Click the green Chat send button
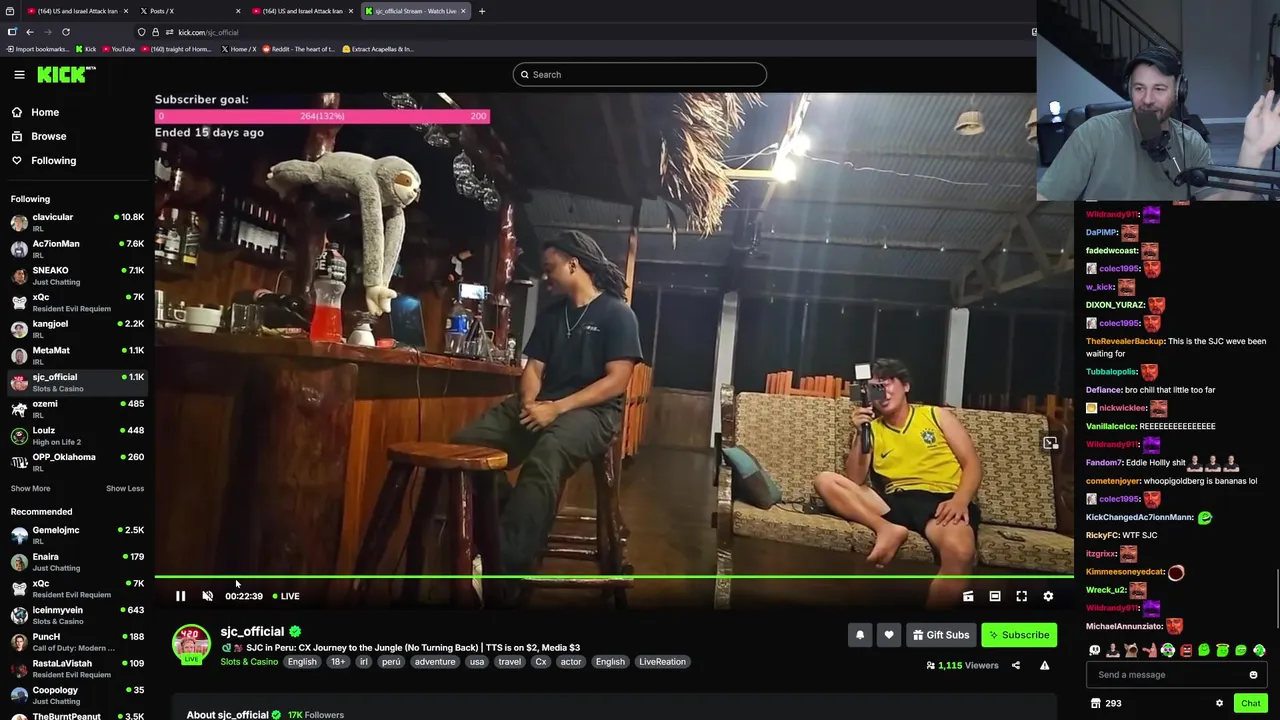 (x=1250, y=703)
